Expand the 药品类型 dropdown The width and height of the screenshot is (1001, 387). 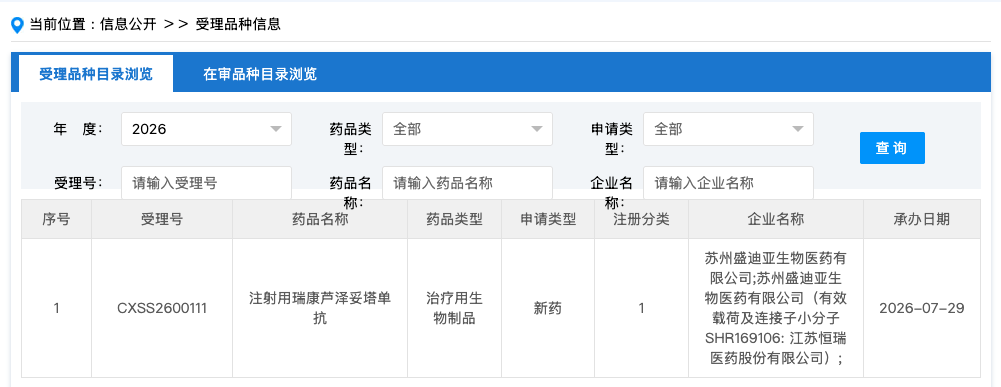coord(467,129)
